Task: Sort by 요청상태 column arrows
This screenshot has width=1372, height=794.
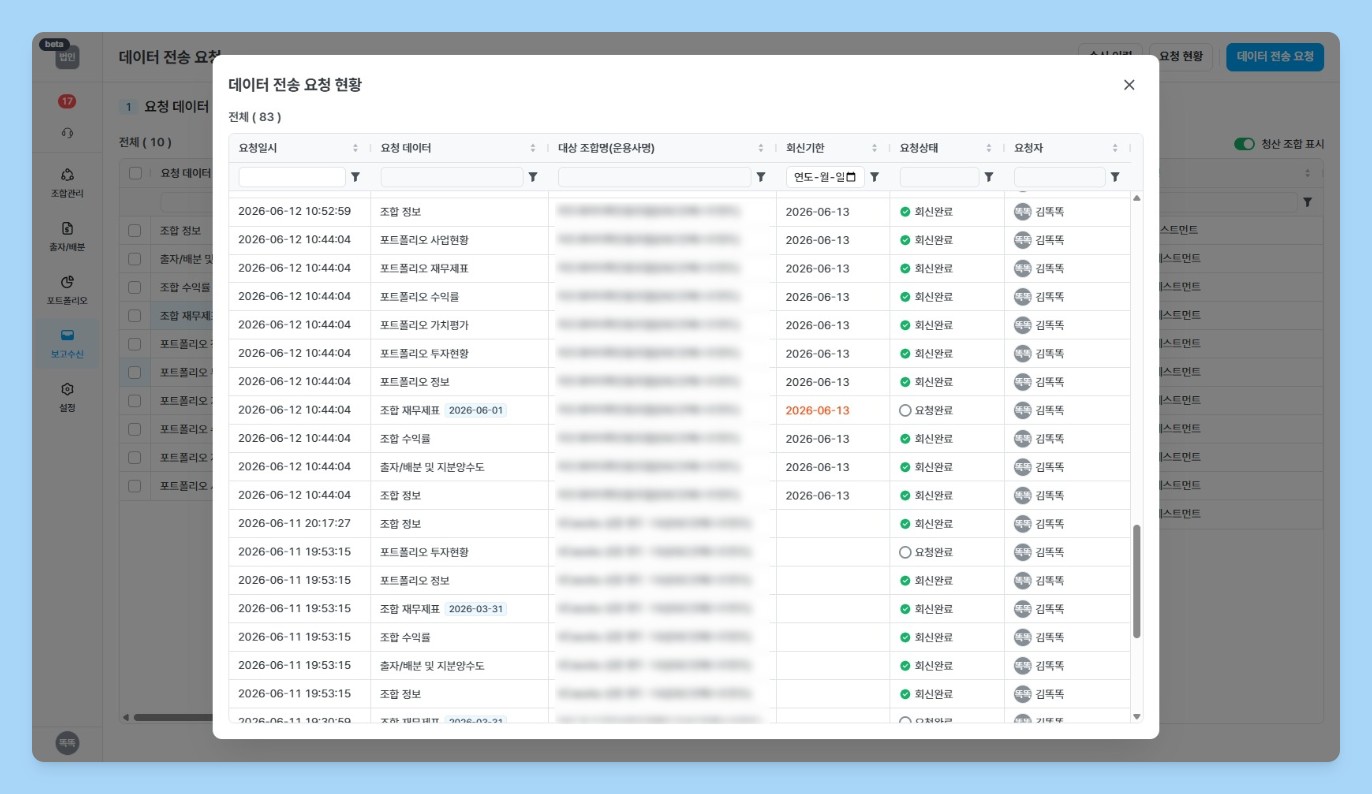Action: point(989,148)
